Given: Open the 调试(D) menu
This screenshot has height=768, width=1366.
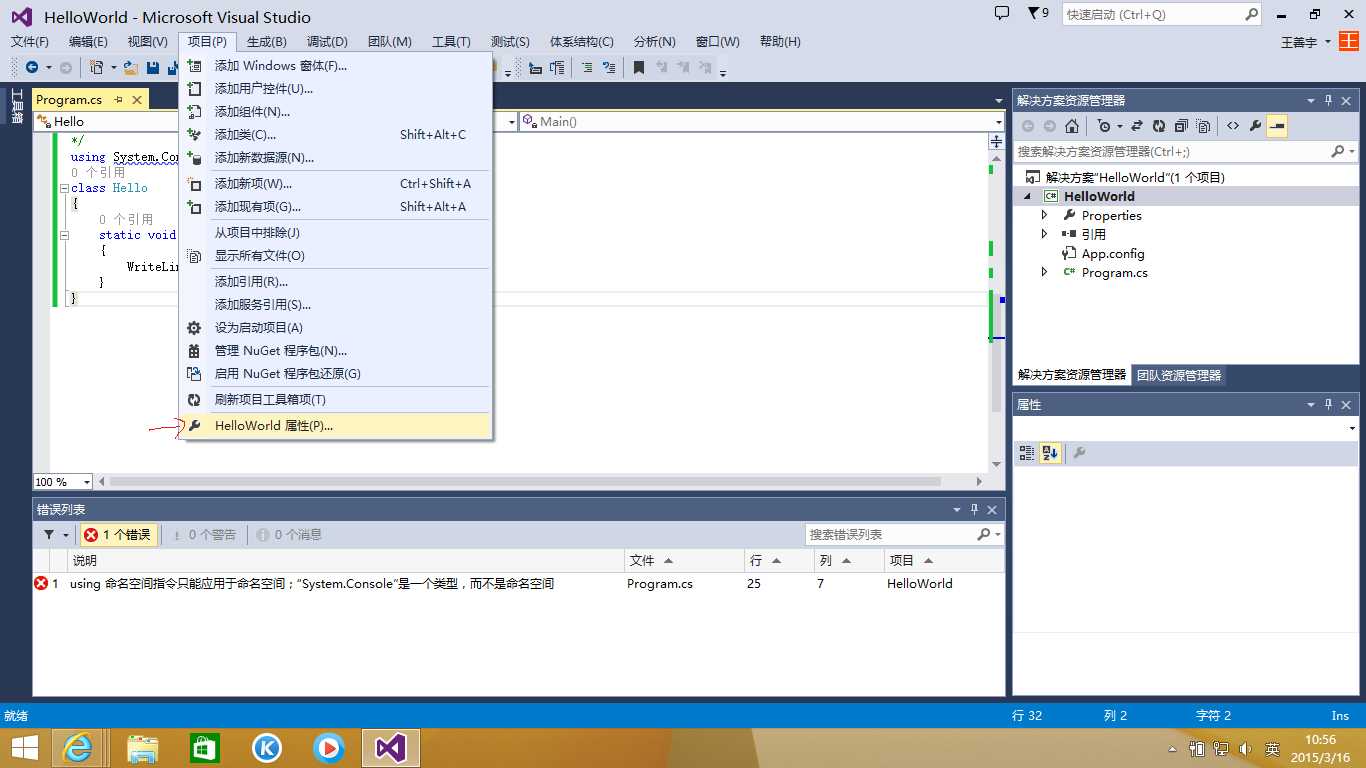Looking at the screenshot, I should pos(327,42).
